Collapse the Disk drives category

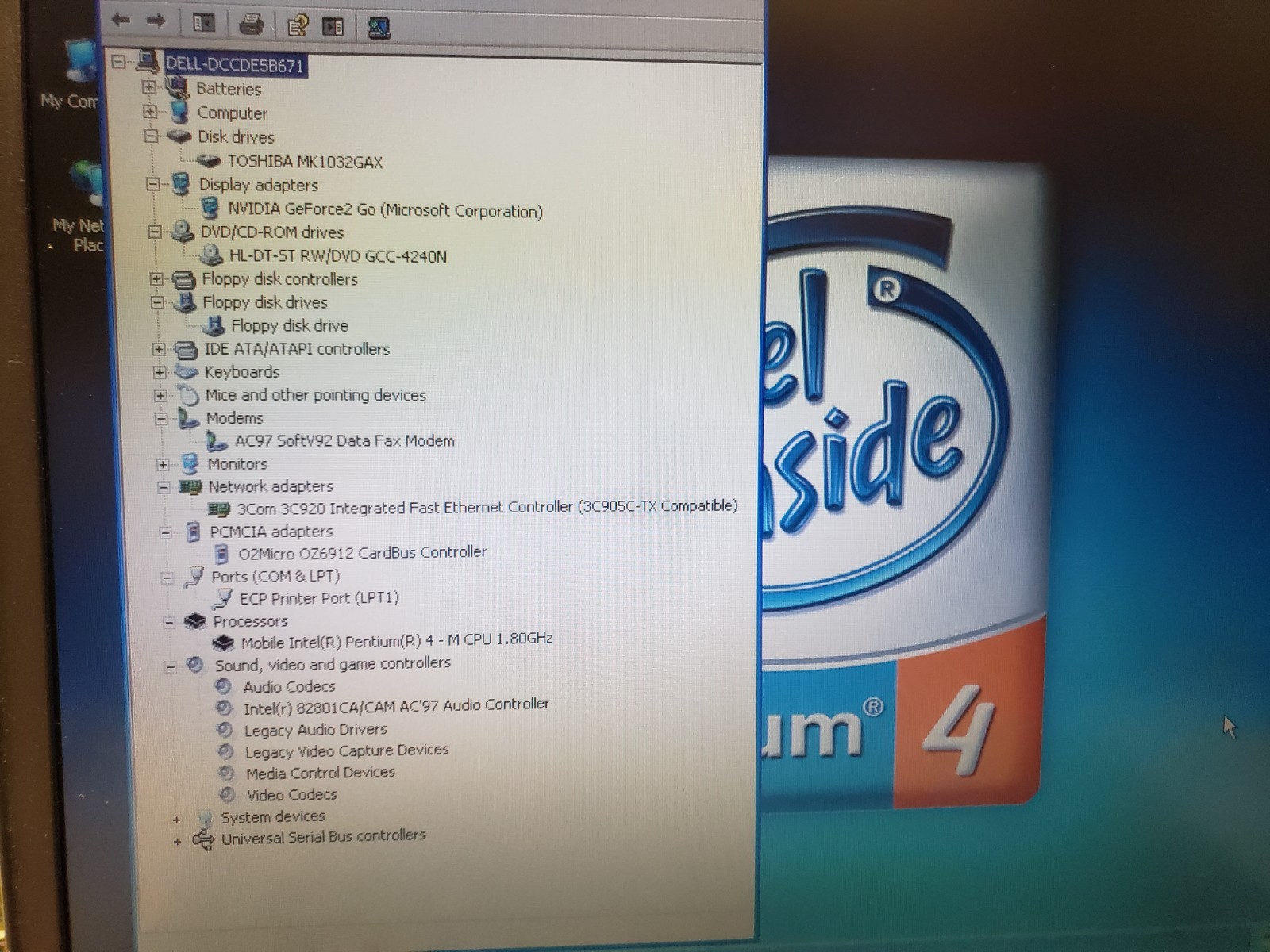[x=151, y=136]
